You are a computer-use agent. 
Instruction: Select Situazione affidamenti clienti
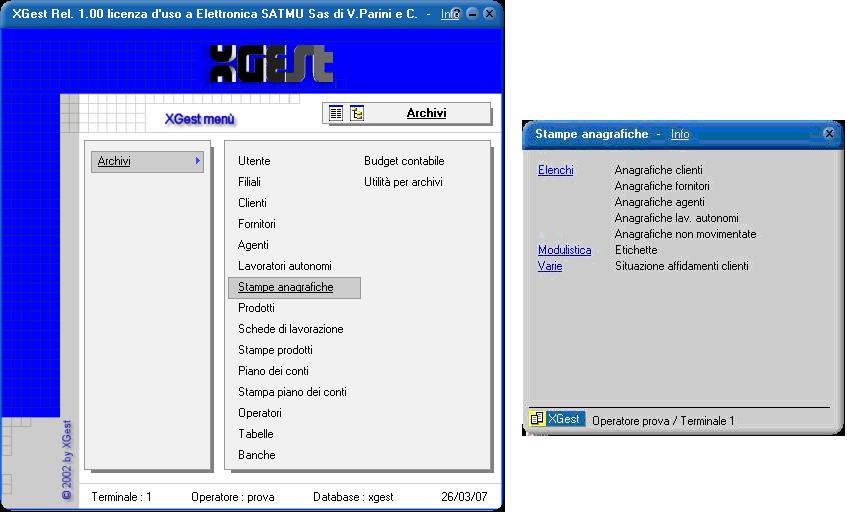point(682,266)
